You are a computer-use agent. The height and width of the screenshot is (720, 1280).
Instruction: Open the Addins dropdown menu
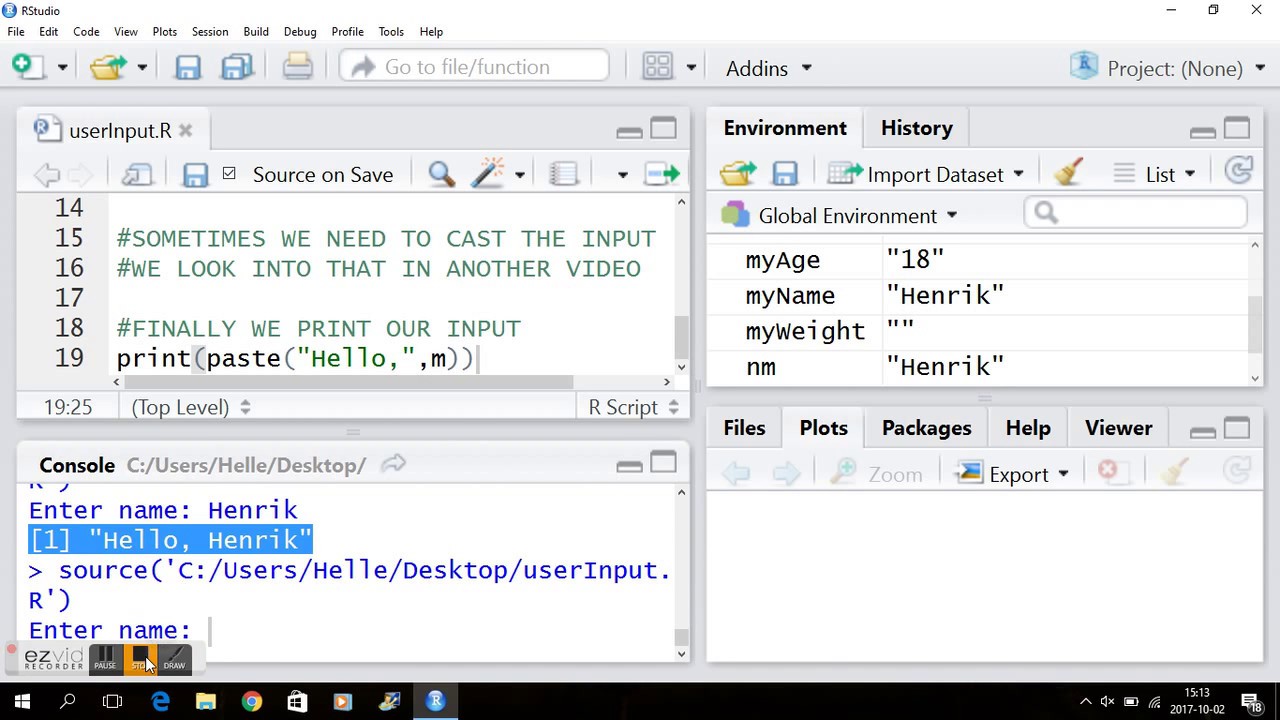768,68
